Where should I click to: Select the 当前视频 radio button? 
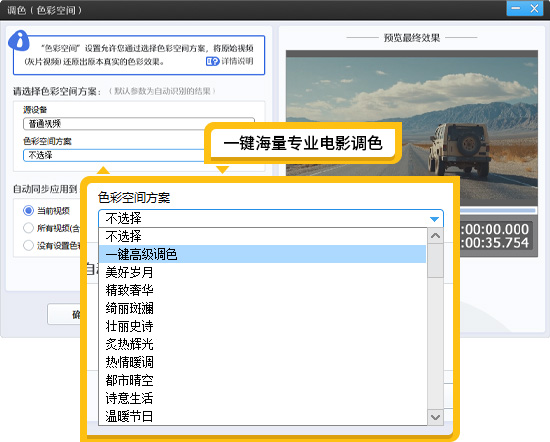[28, 210]
